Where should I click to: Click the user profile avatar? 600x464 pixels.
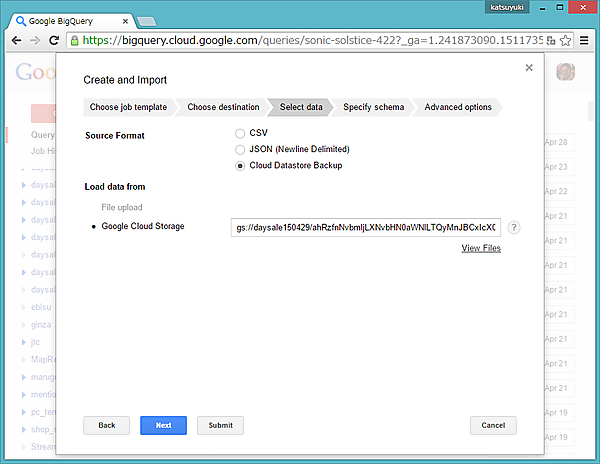tap(565, 72)
